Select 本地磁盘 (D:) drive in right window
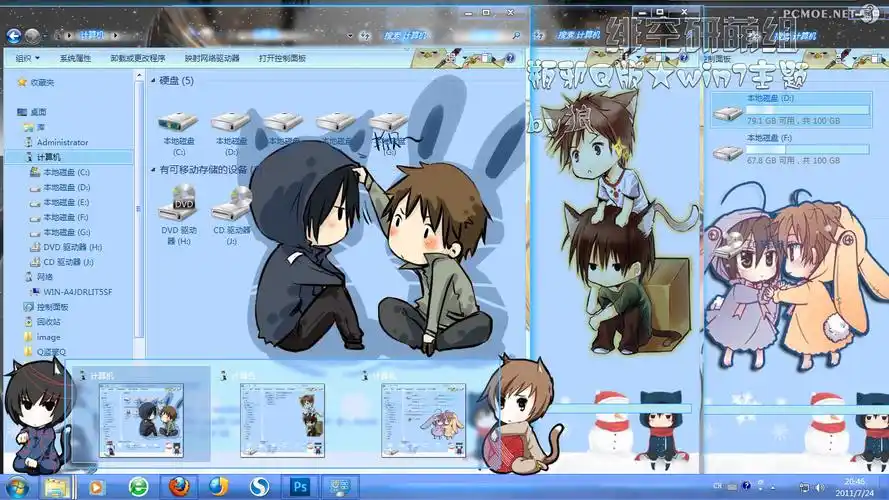 (791, 109)
